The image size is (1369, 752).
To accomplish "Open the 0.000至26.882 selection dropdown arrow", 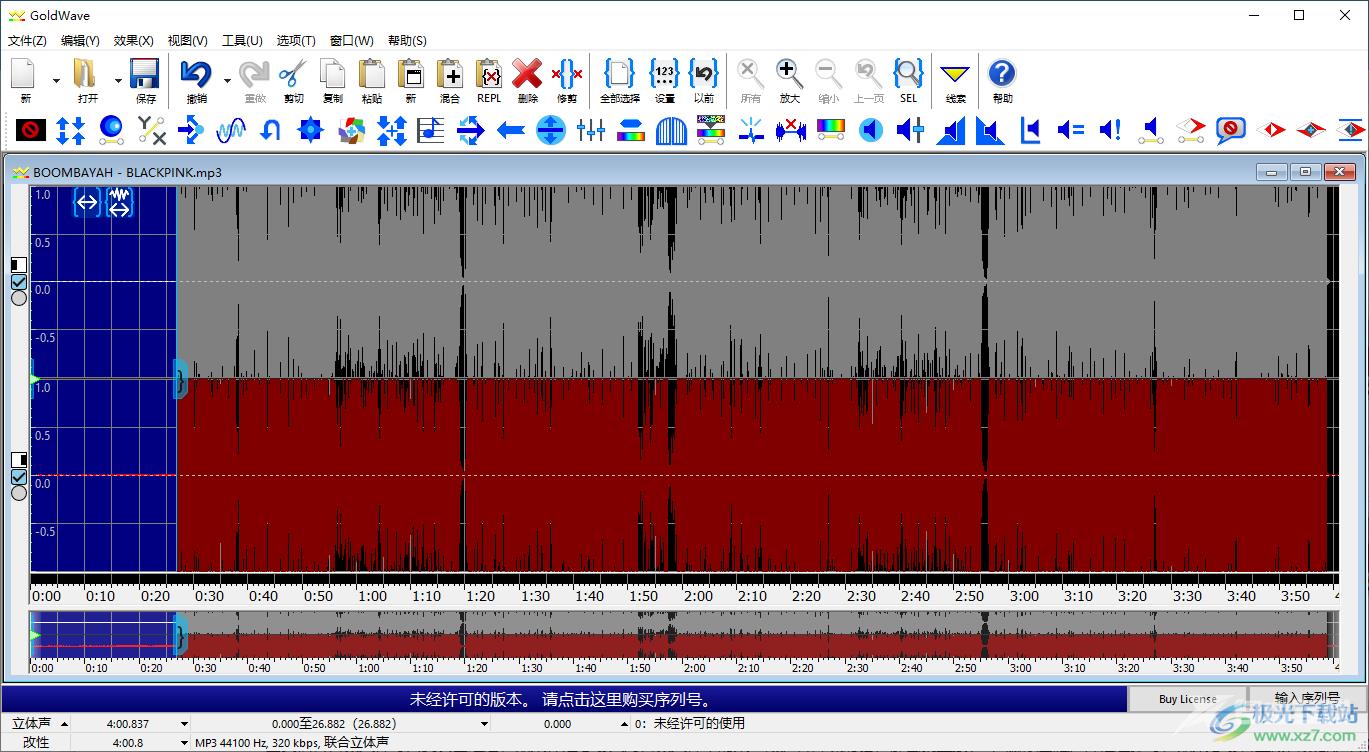I will (485, 723).
